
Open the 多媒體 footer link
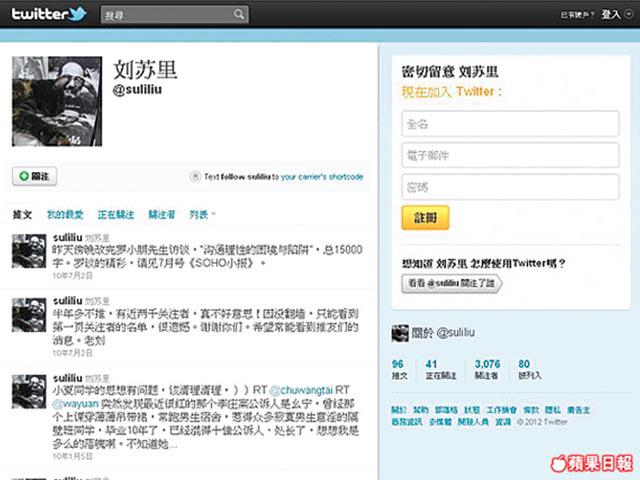[x=440, y=422]
